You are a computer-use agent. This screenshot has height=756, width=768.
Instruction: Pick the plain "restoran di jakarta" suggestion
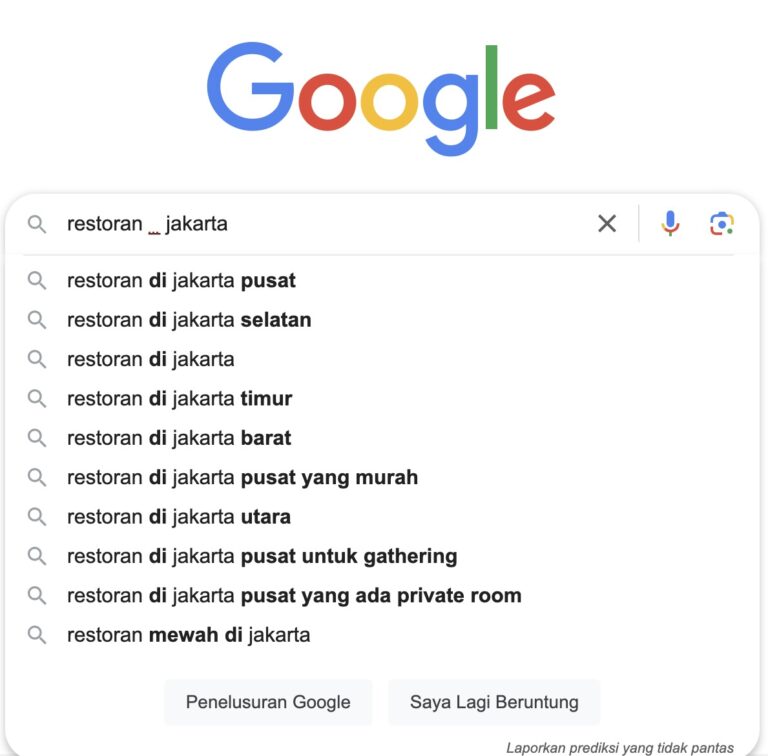pyautogui.click(x=150, y=359)
